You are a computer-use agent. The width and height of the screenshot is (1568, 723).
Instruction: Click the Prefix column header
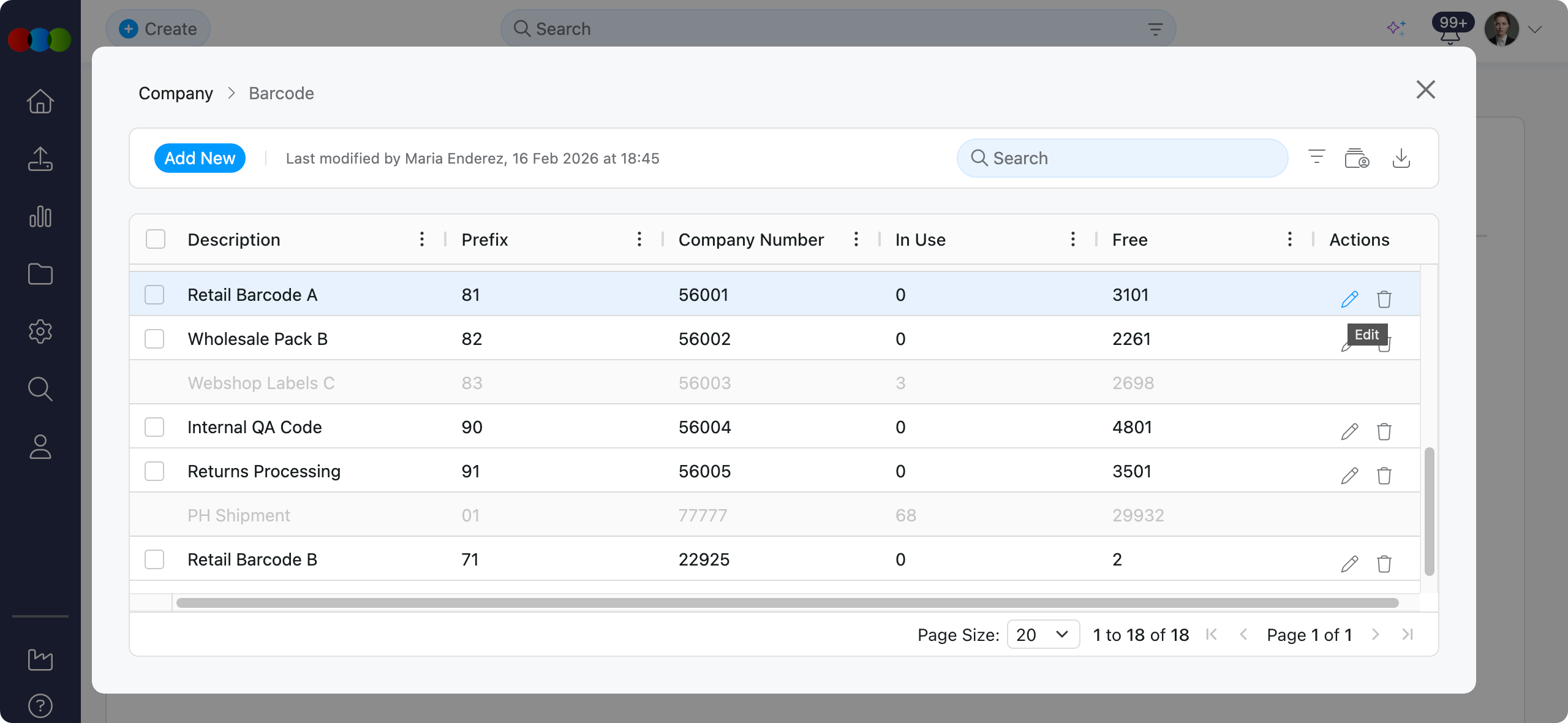click(484, 240)
